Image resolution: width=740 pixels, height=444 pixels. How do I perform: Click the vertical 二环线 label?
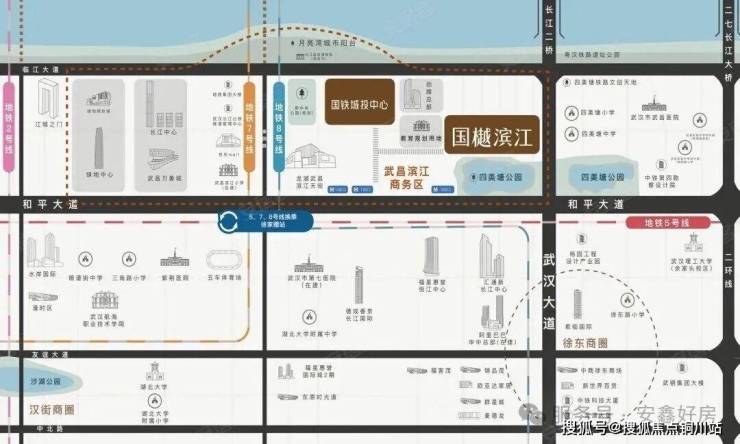729,271
